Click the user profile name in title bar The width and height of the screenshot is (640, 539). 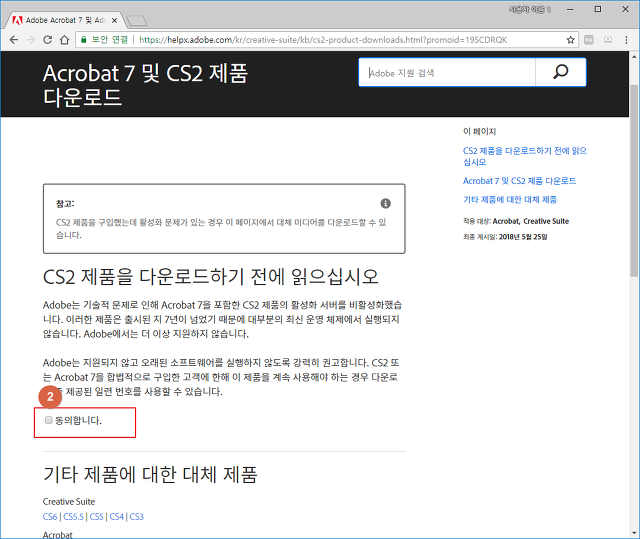529,9
